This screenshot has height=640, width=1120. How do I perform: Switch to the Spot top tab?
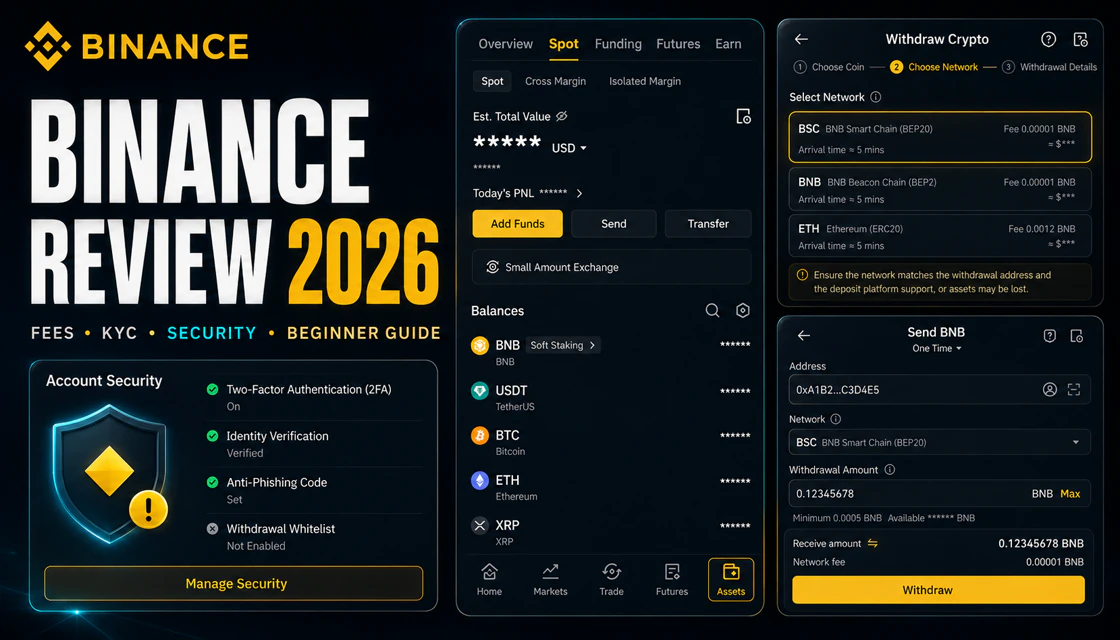[x=564, y=44]
